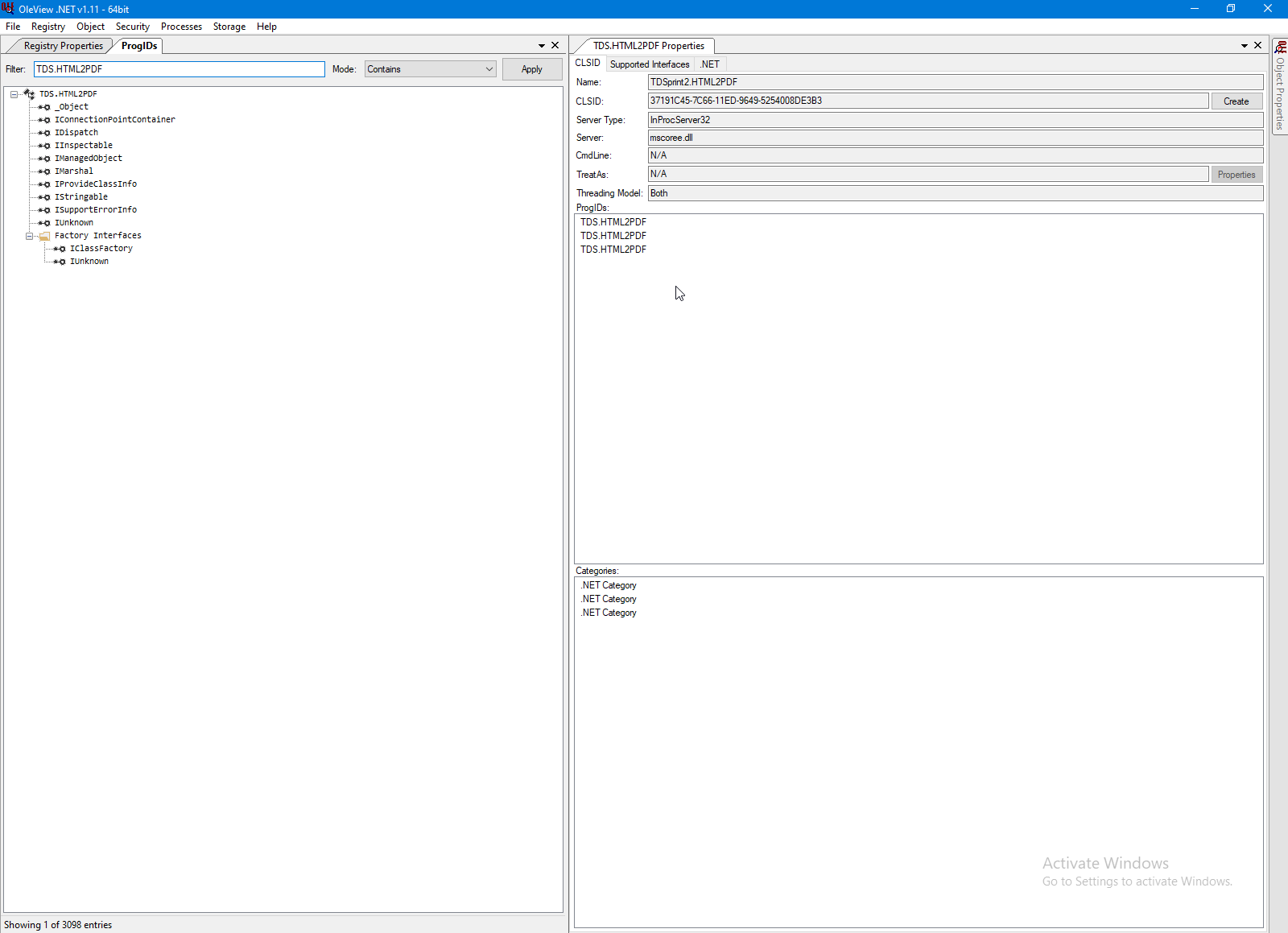The width and height of the screenshot is (1288, 933).
Task: Close the TDS.HTML2PDF Properties panel
Action: tap(1258, 46)
